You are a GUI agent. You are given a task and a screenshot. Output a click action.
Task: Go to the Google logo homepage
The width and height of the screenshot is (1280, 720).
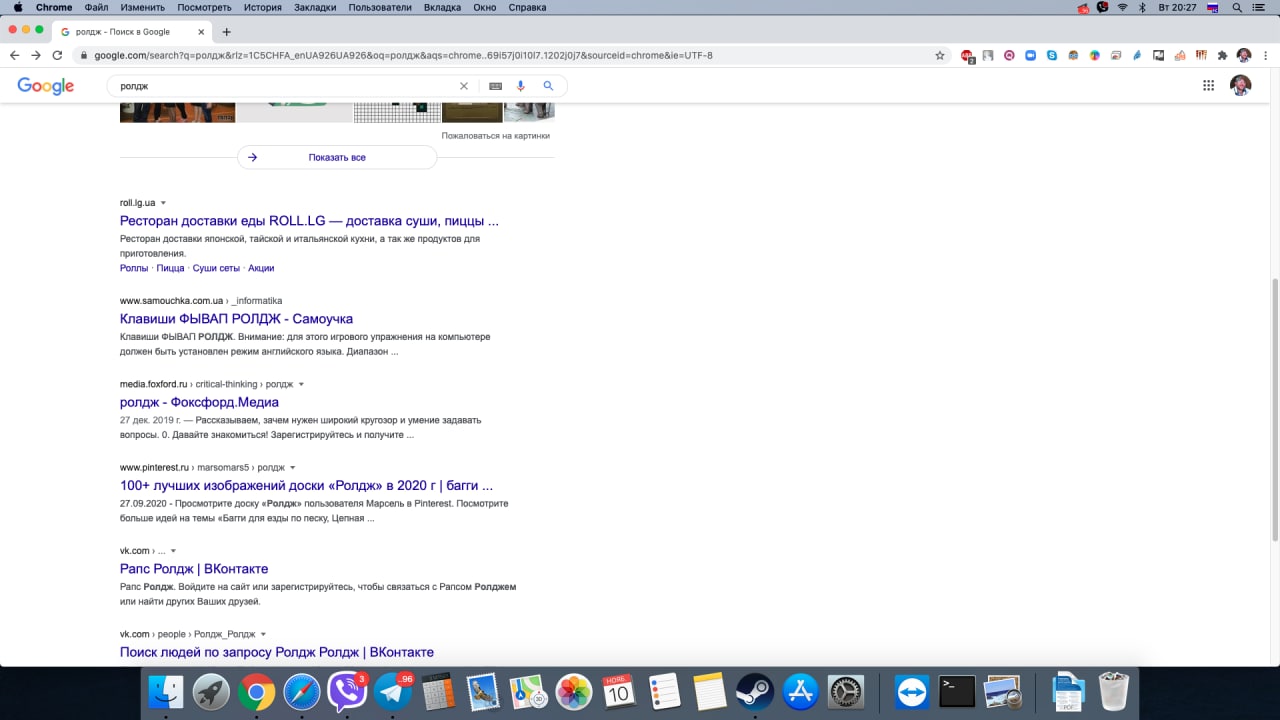46,86
